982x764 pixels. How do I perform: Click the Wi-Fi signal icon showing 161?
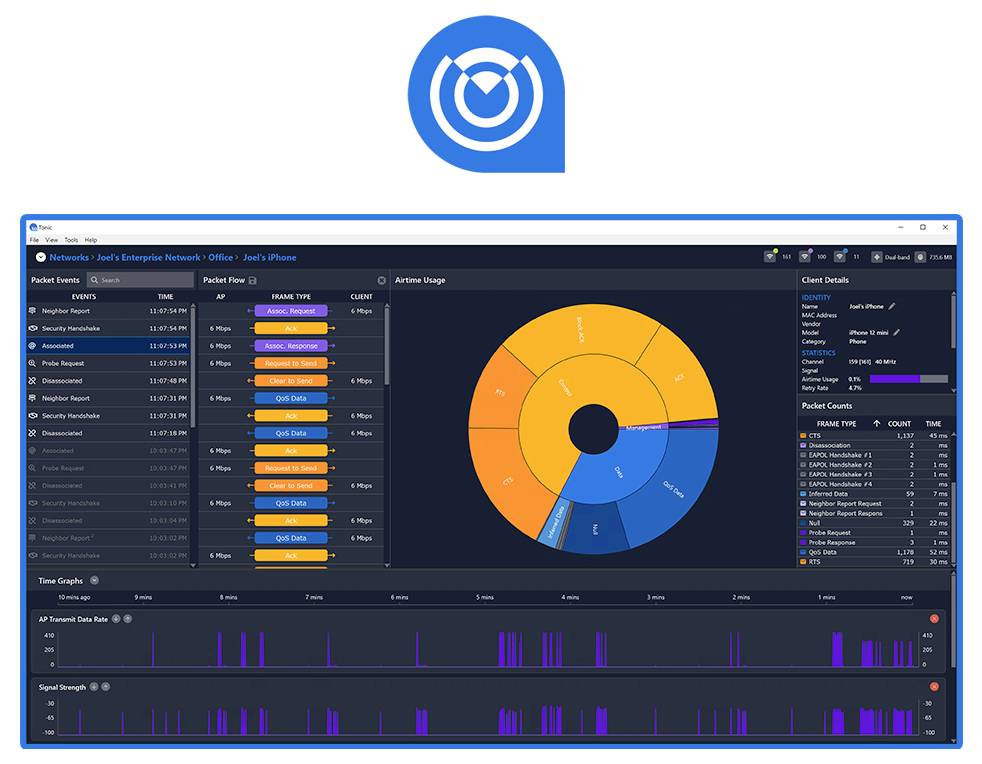pos(770,257)
